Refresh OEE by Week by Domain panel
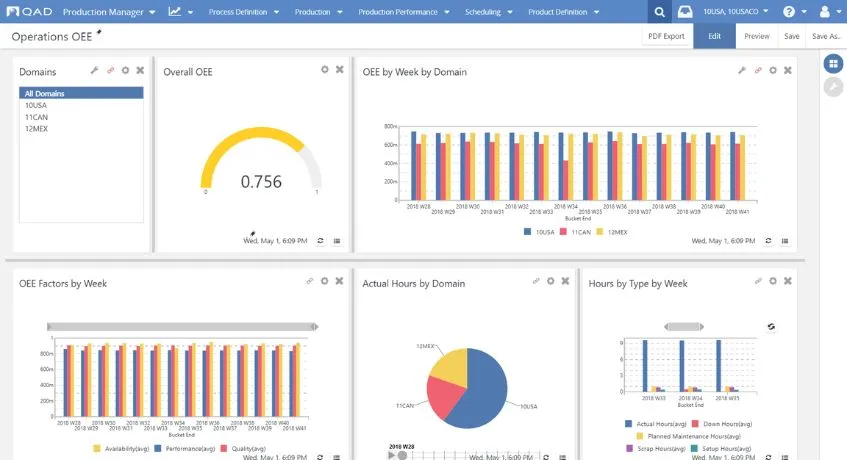Image resolution: width=847 pixels, height=460 pixels. 768,241
